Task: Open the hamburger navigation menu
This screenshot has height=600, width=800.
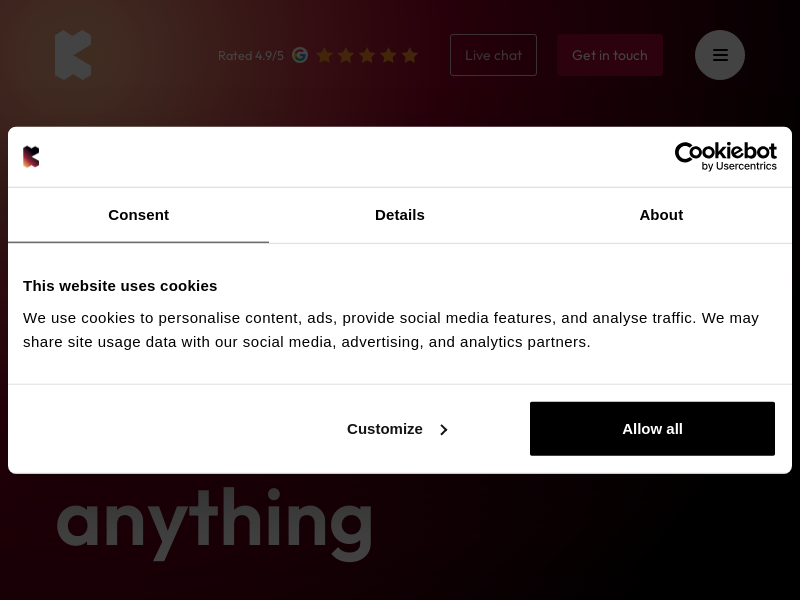Action: tap(720, 55)
